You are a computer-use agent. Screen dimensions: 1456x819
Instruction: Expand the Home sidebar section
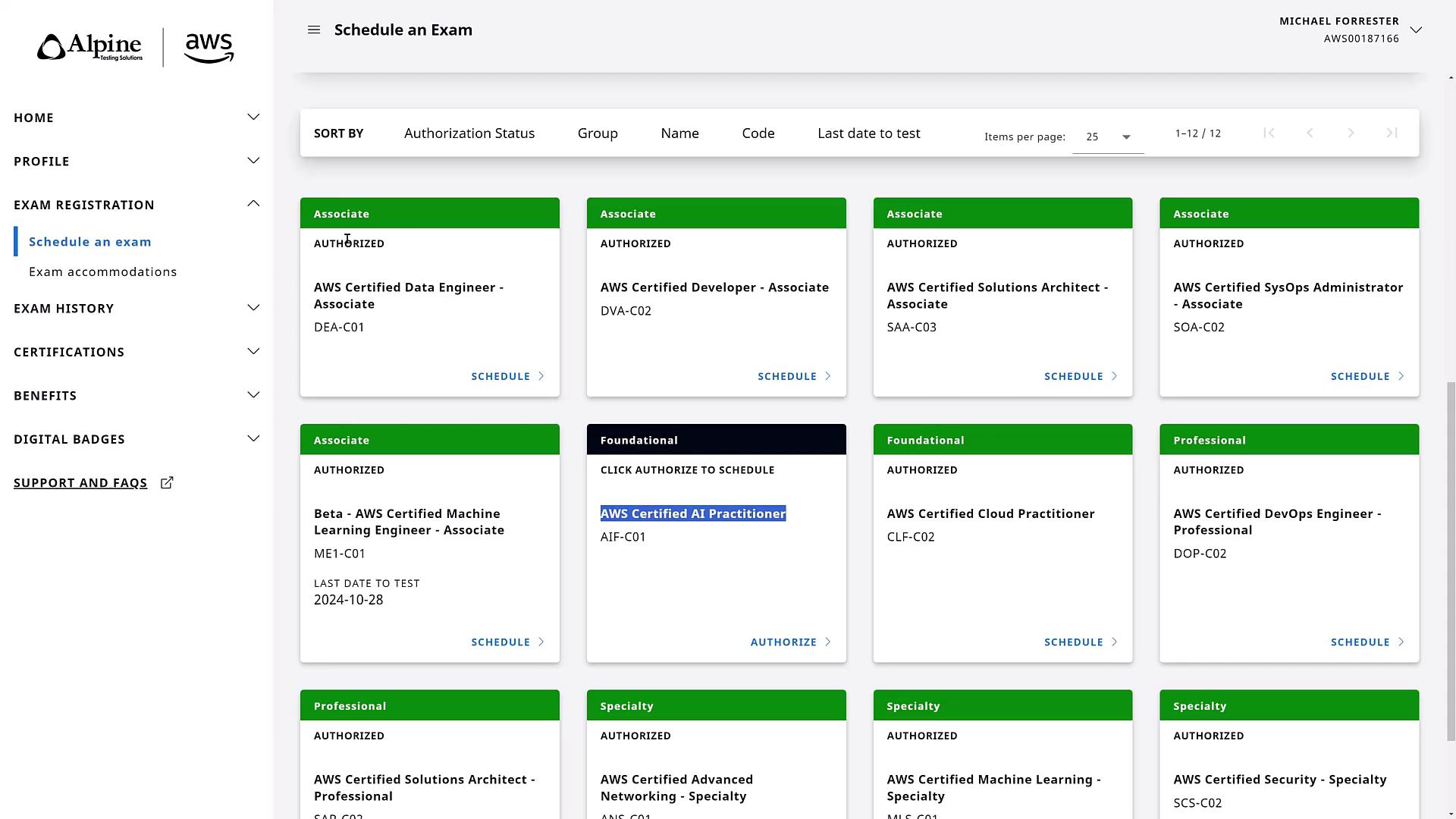tap(253, 118)
